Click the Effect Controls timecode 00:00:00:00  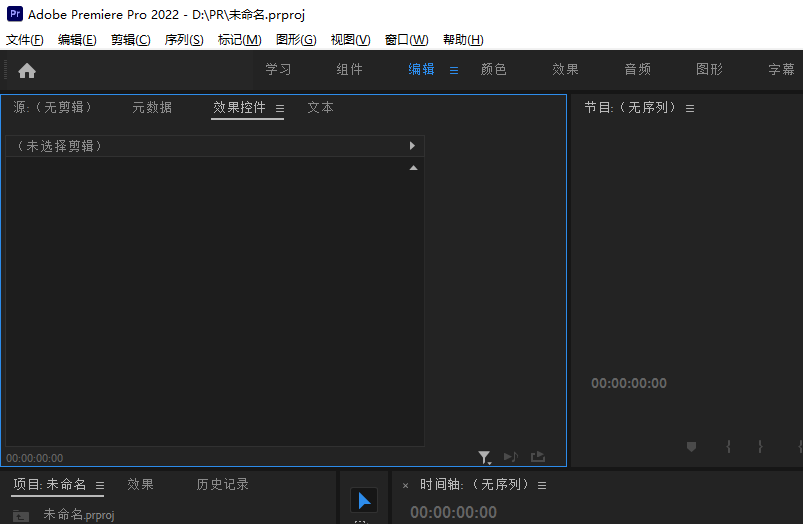[35, 458]
